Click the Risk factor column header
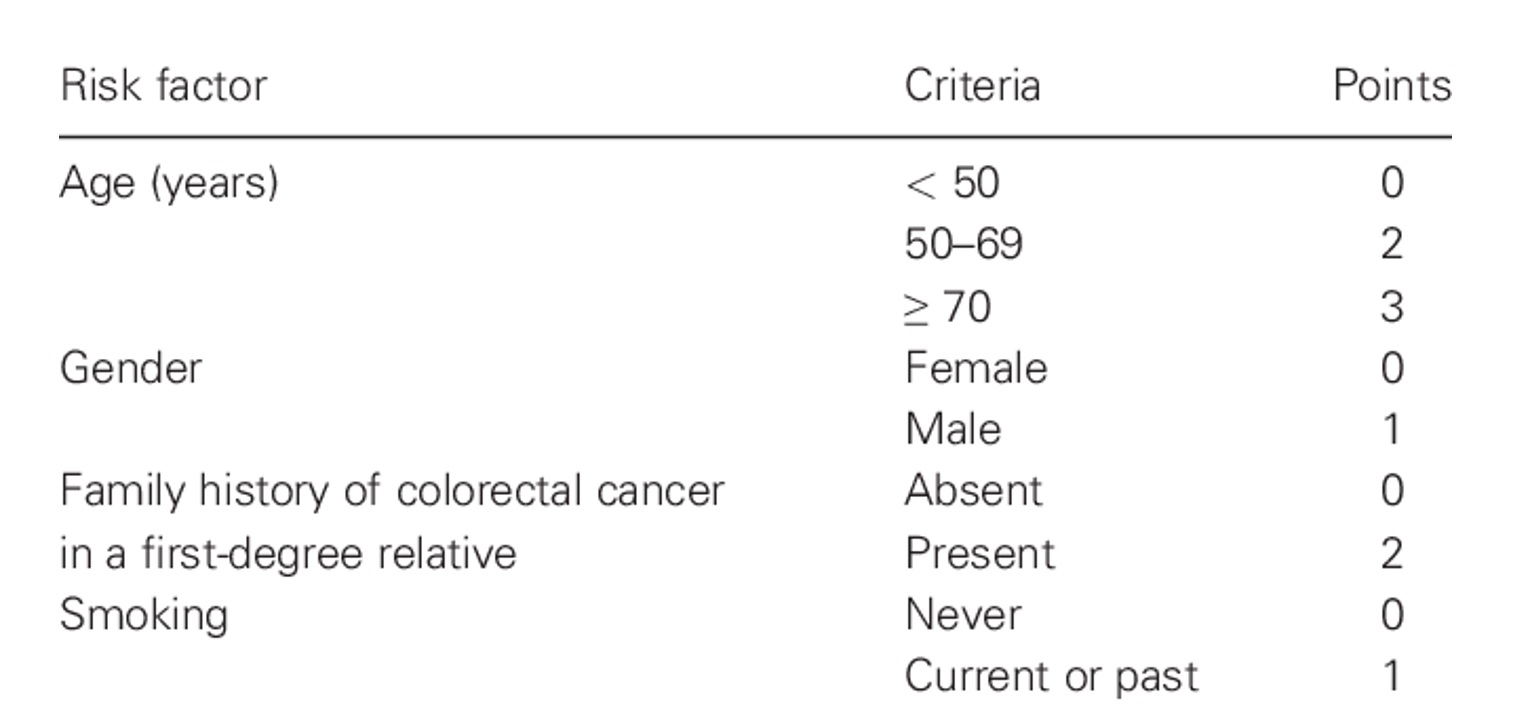This screenshot has width=1516, height=726. (163, 87)
